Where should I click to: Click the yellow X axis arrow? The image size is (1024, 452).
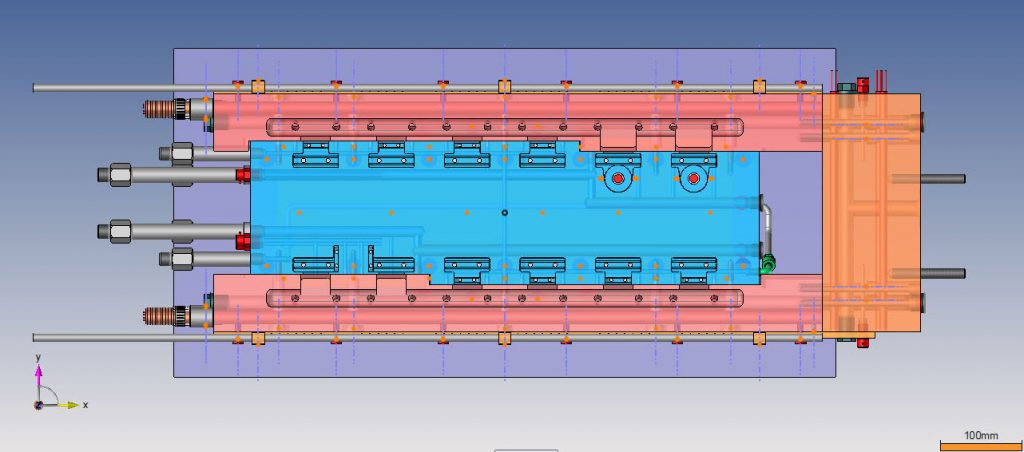(71, 405)
